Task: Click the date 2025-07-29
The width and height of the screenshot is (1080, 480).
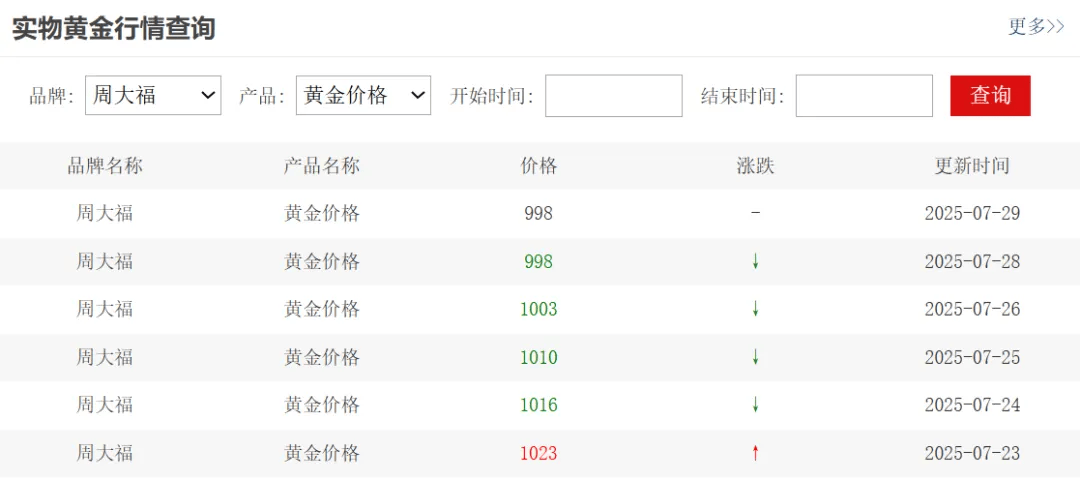Action: (x=972, y=213)
